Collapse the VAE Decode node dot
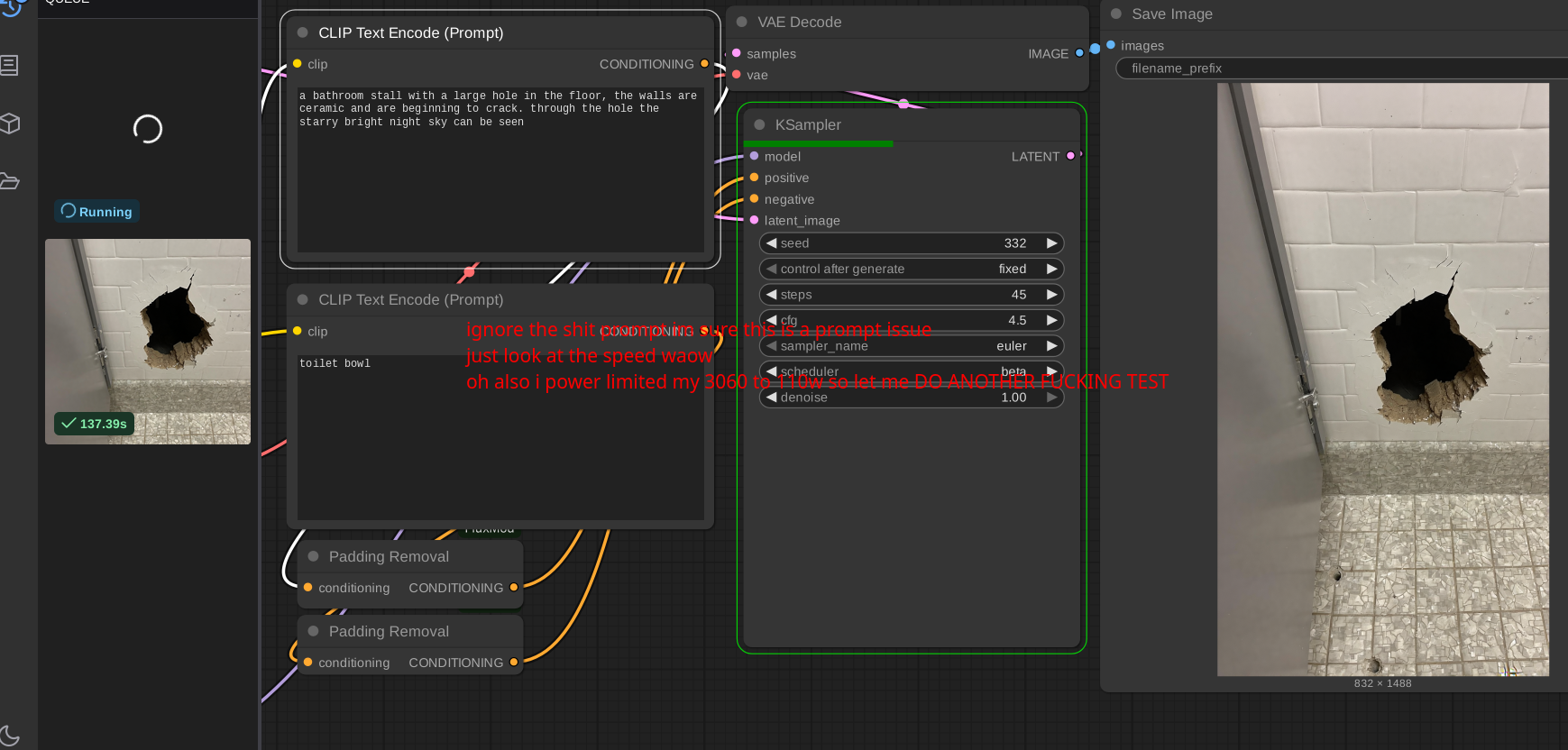The height and width of the screenshot is (750, 1568). coord(742,22)
